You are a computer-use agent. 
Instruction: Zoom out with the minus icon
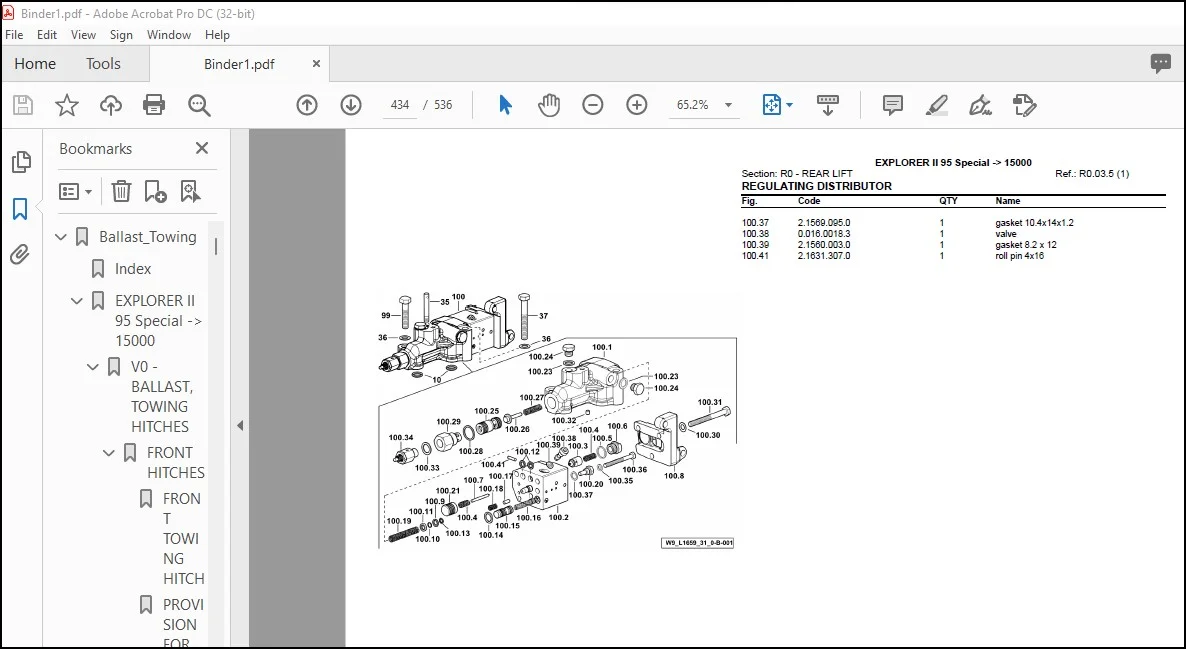pyautogui.click(x=593, y=105)
